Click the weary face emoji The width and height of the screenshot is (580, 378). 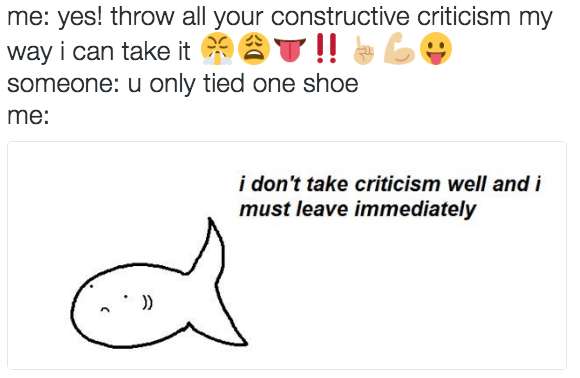(254, 48)
